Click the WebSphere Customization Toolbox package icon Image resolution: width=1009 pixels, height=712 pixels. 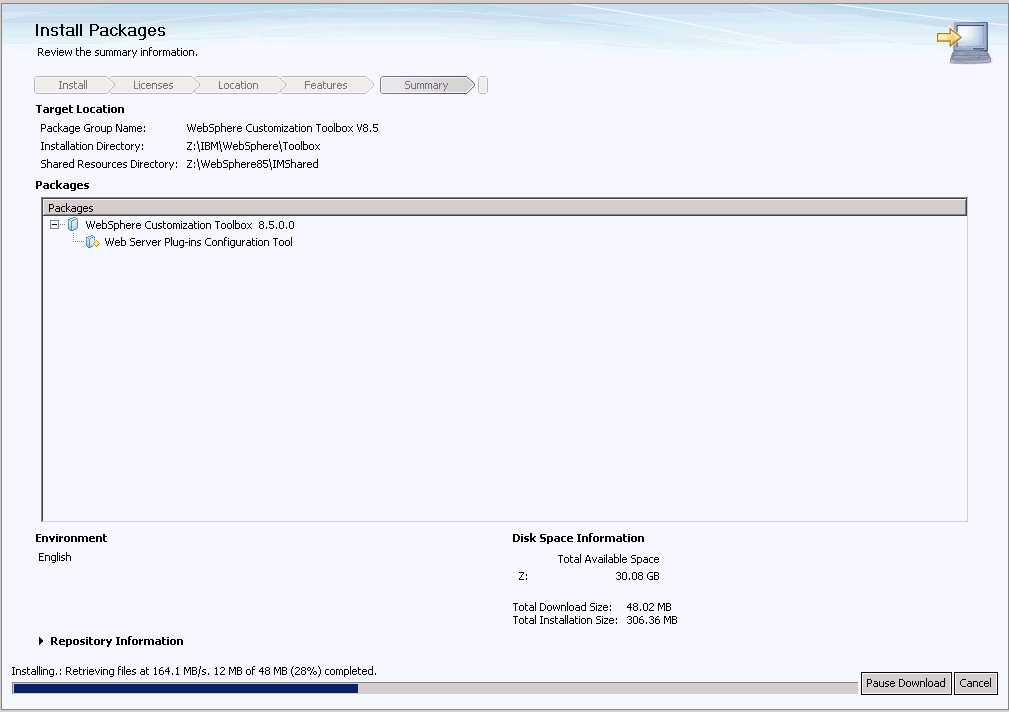(x=73, y=225)
